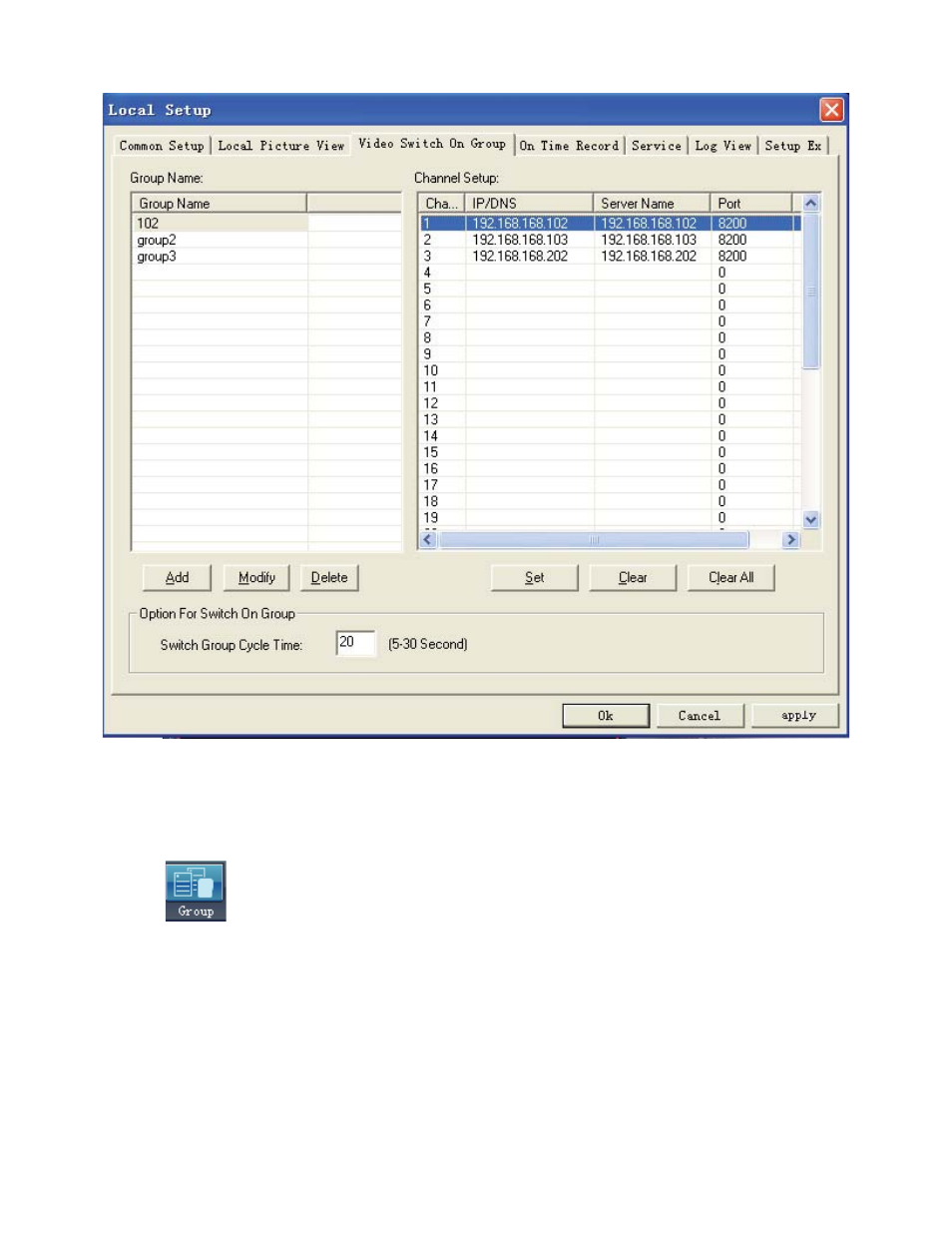
Task: Select channel 1 row IP 192.168.168.102
Action: tap(520, 224)
